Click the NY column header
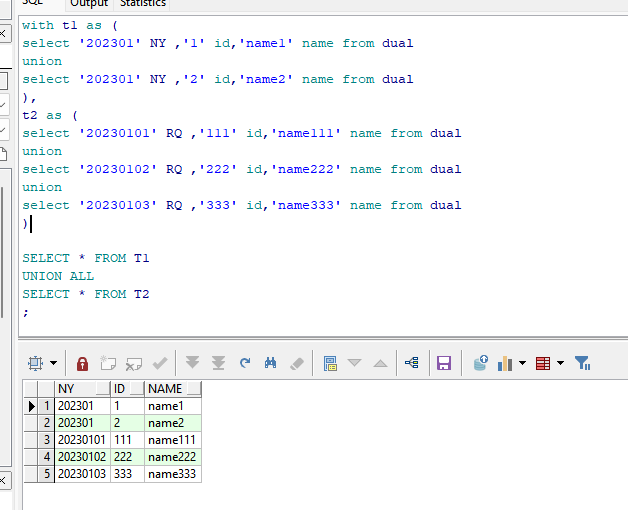This screenshot has width=628, height=510. pos(81,389)
